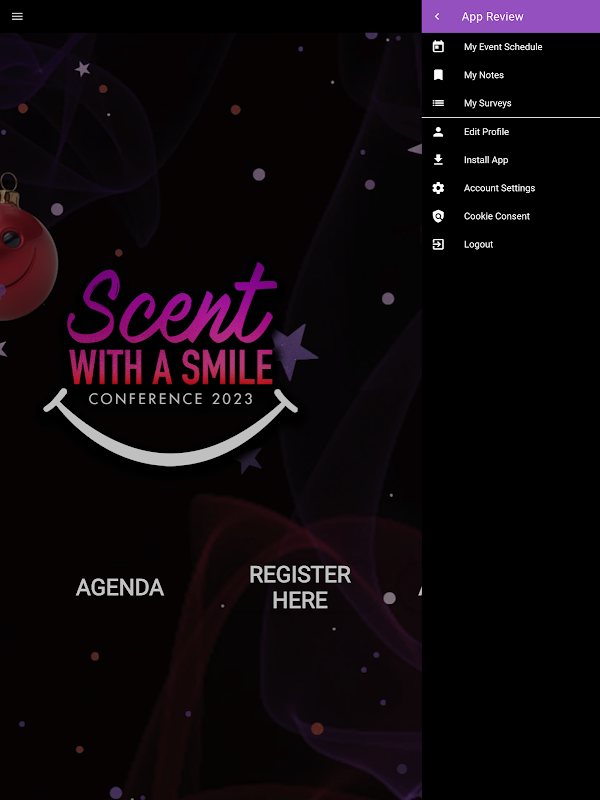Open Account Settings

coord(511,188)
